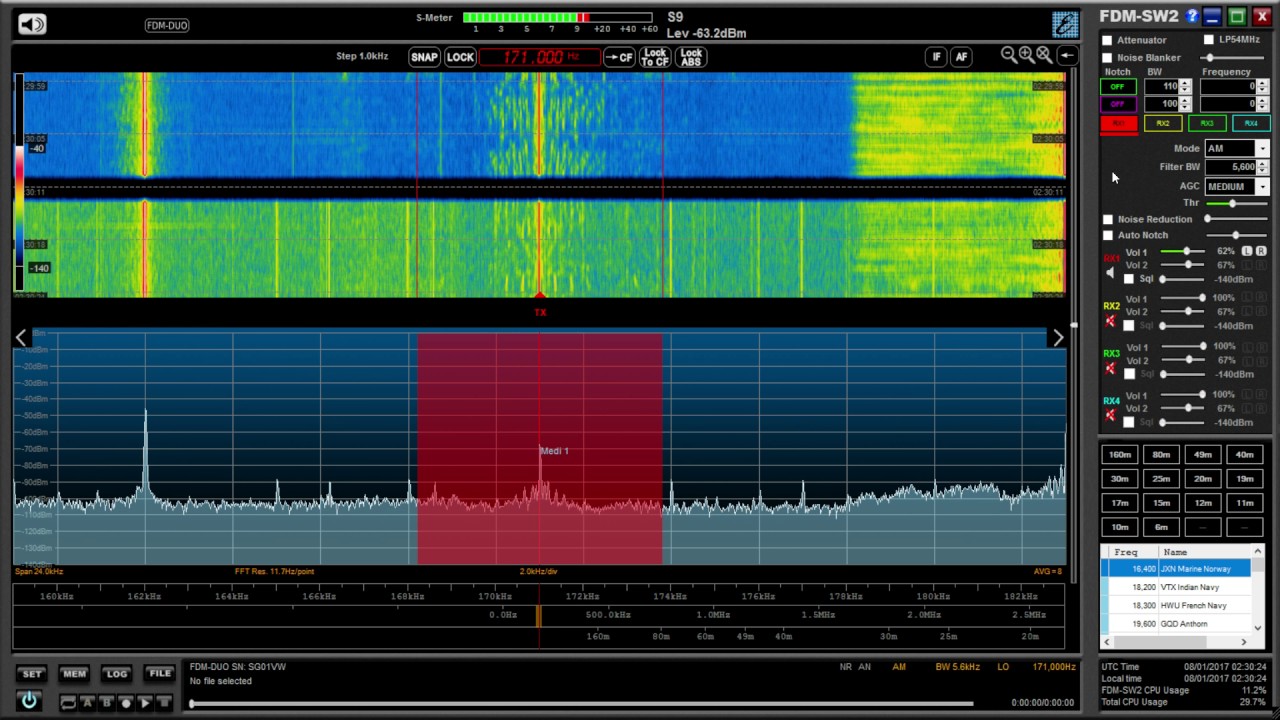
Task: Open the MEM memory menu
Action: tap(74, 674)
